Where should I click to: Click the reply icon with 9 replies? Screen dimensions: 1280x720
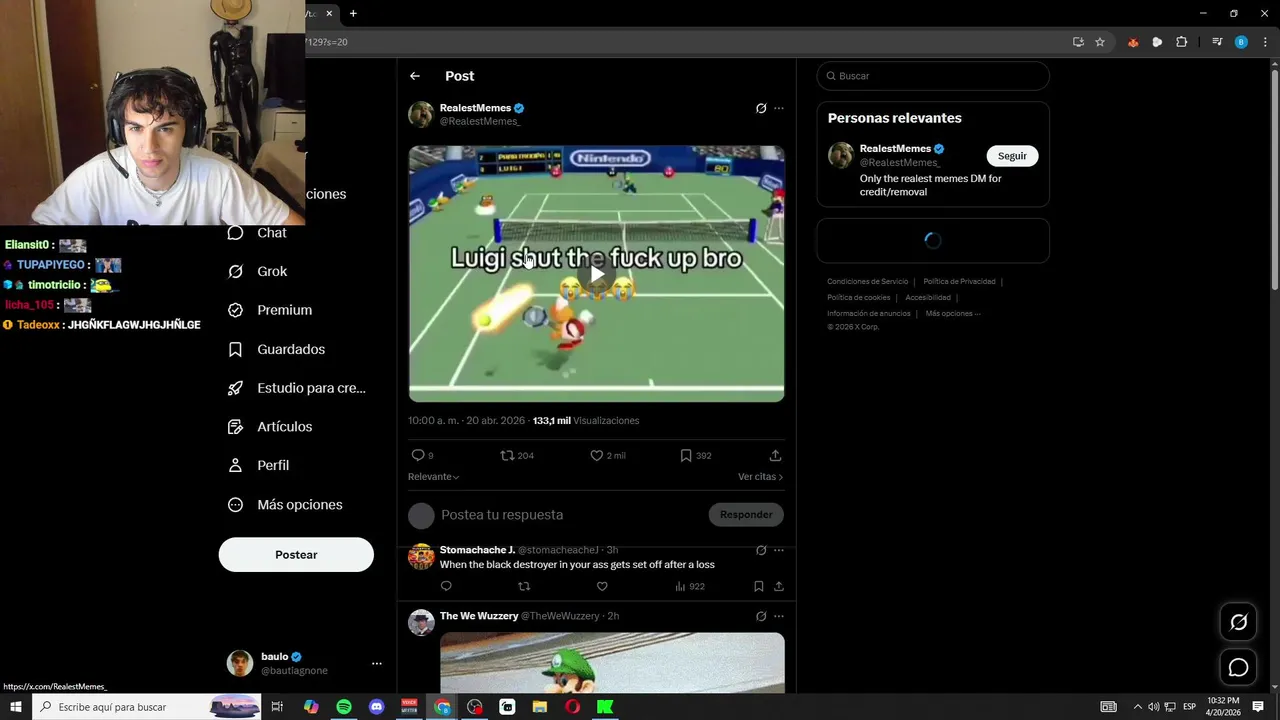point(418,455)
